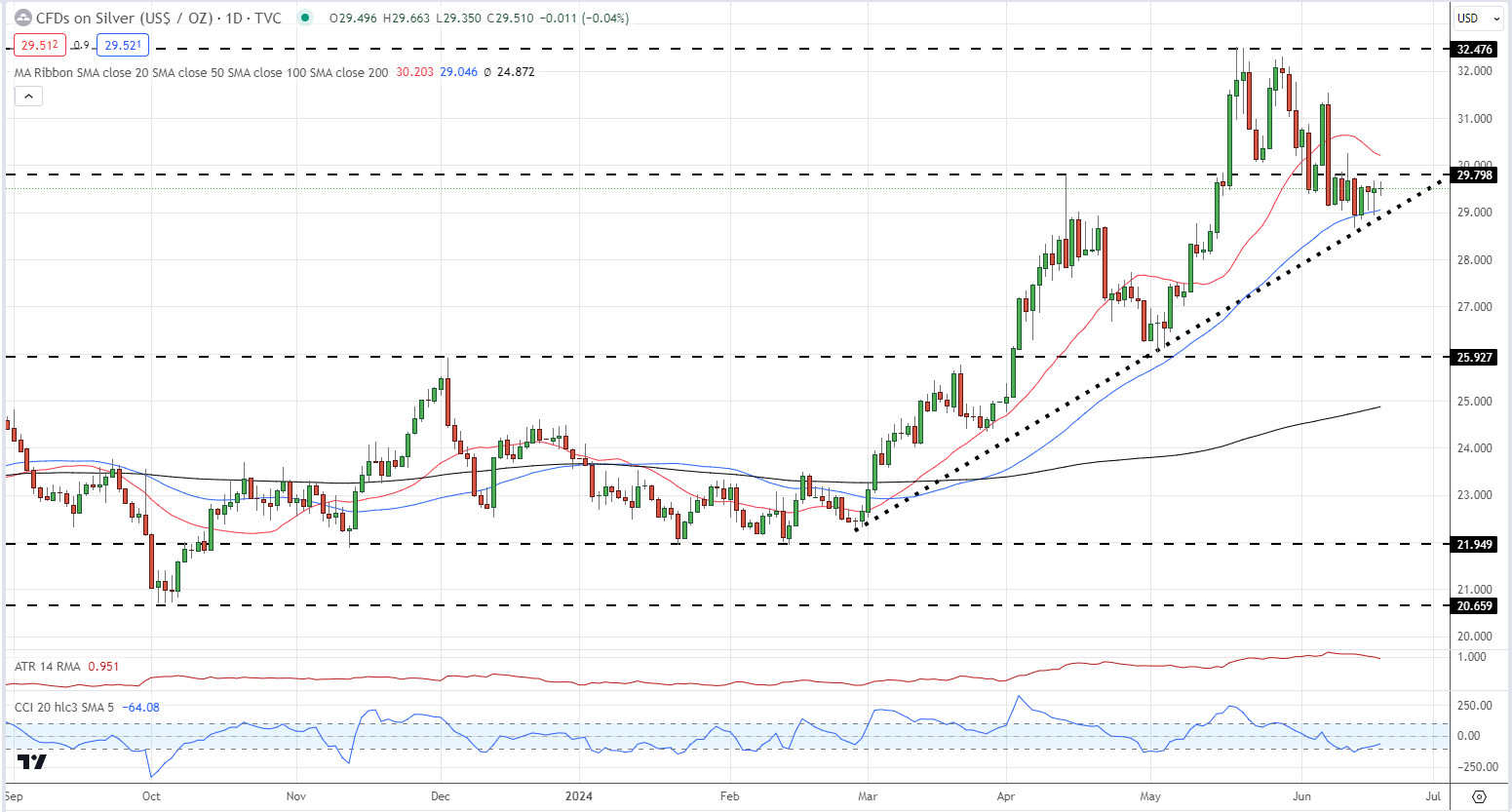
Task: Click the May label on the time axis
Action: 1150,796
